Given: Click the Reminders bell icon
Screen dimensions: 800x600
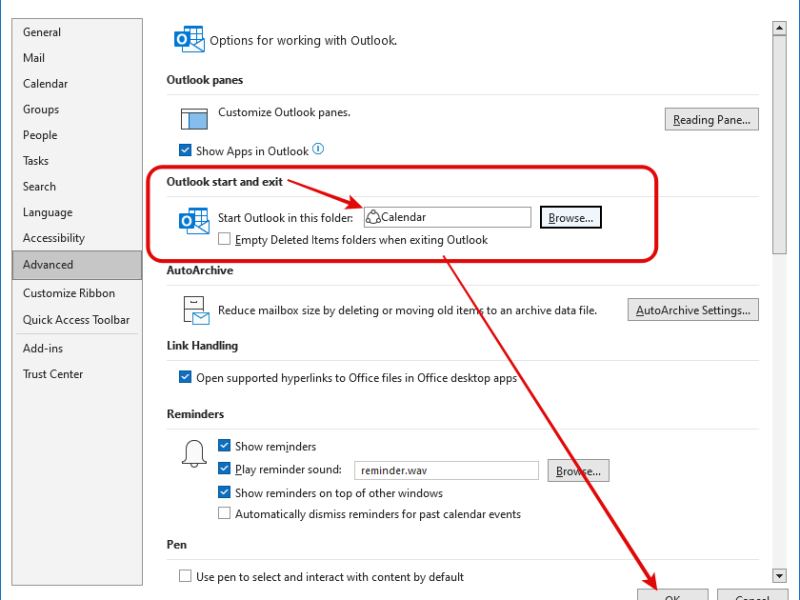Looking at the screenshot, I should click(194, 454).
